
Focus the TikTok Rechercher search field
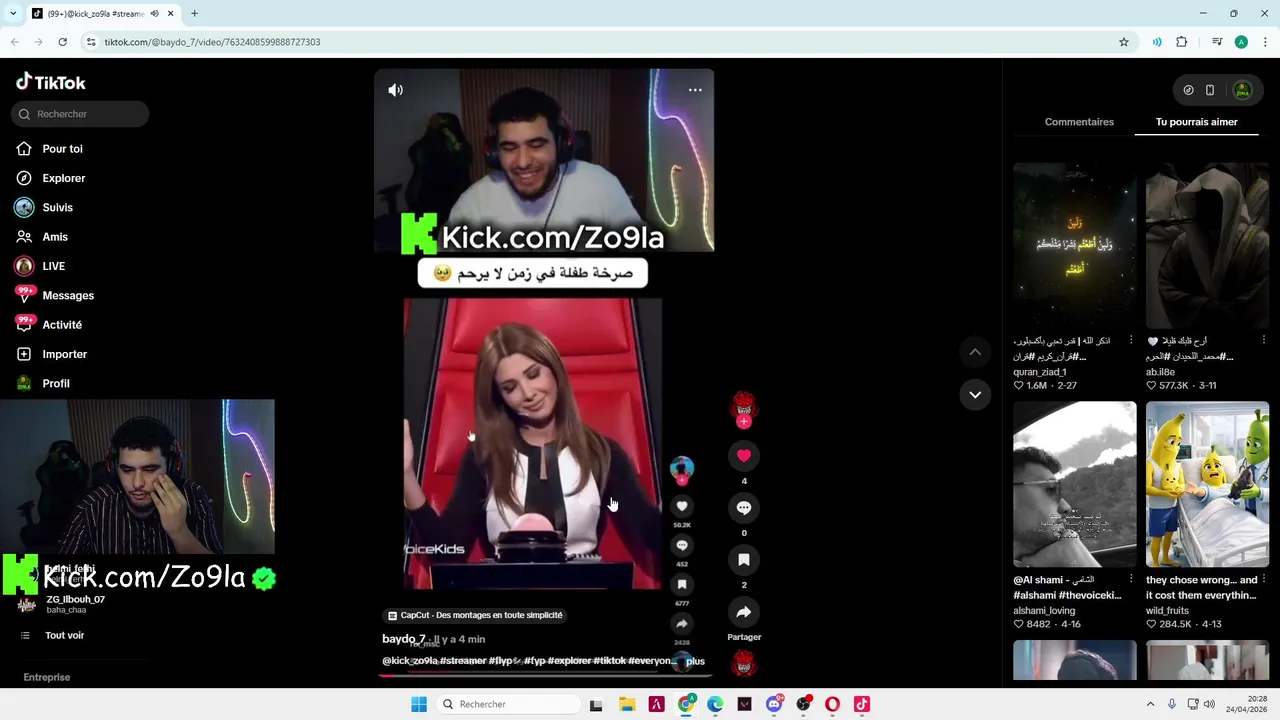point(80,114)
